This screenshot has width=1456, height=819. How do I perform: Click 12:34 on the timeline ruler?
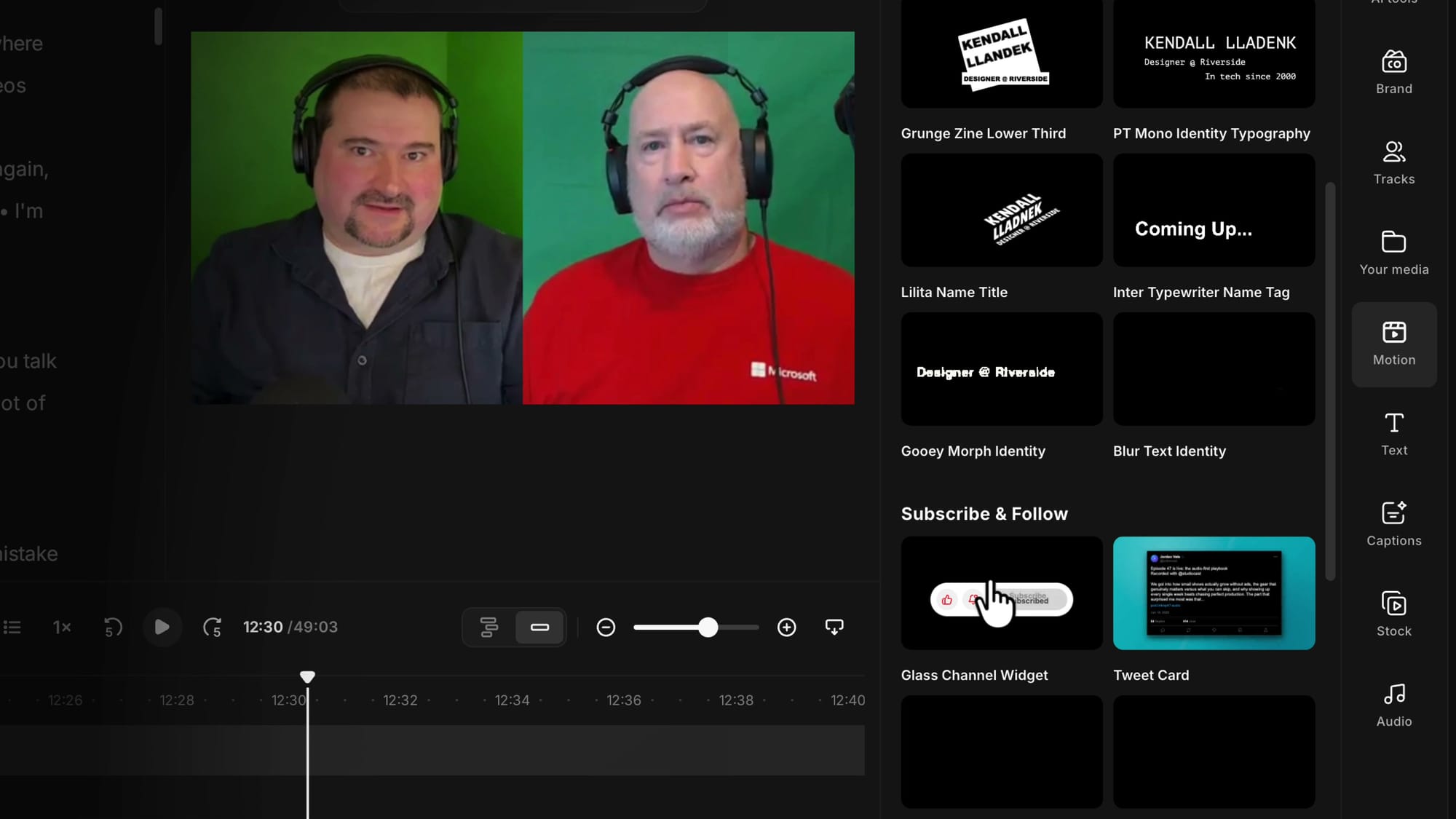[x=512, y=700]
